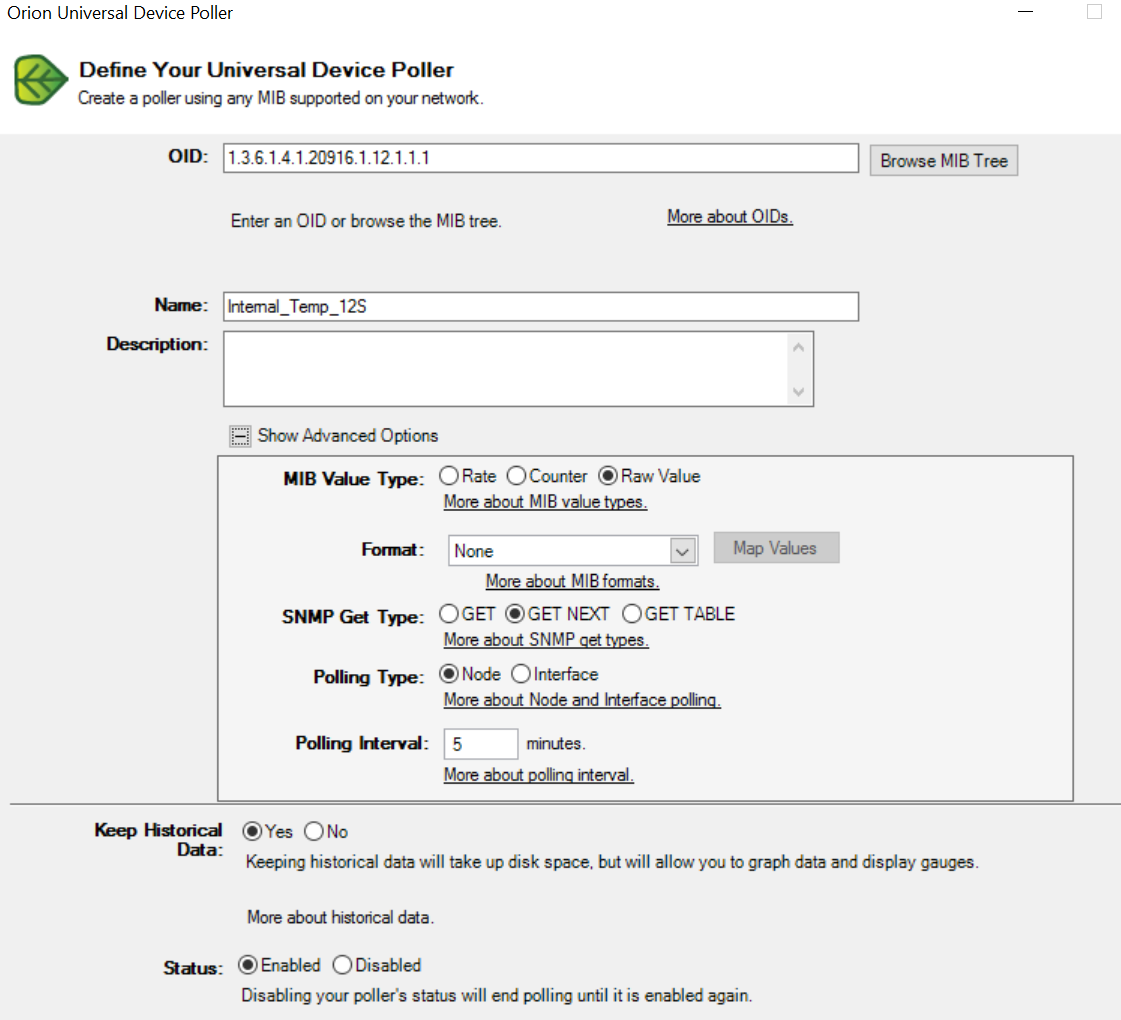Viewport: 1121px width, 1020px height.
Task: Minimize the Orion Universal Device Poller window
Action: (x=1025, y=12)
